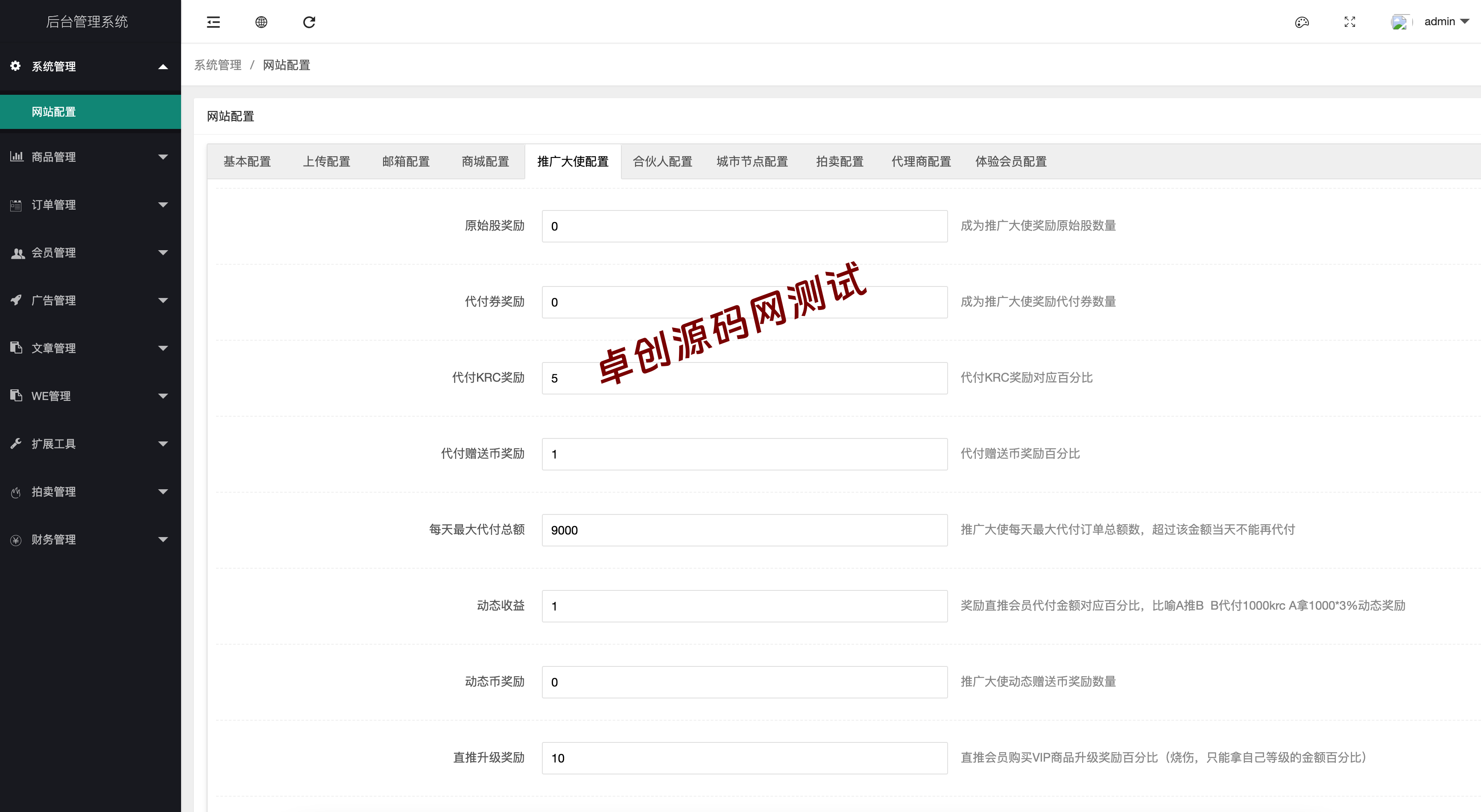
Task: Click the rocket icon beside 广告管理
Action: pyautogui.click(x=15, y=300)
